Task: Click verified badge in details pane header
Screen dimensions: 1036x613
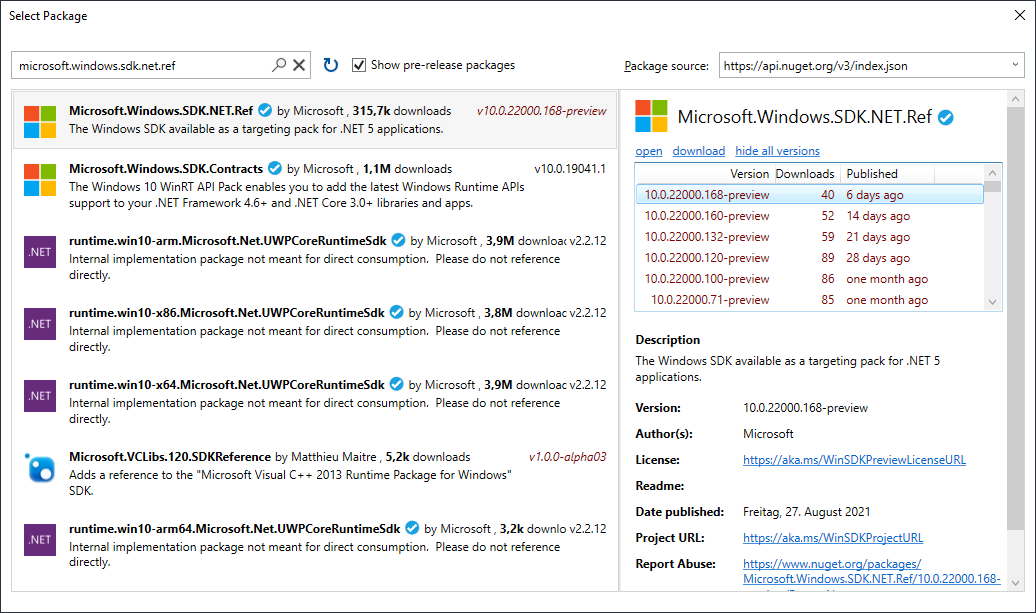Action: (x=946, y=118)
